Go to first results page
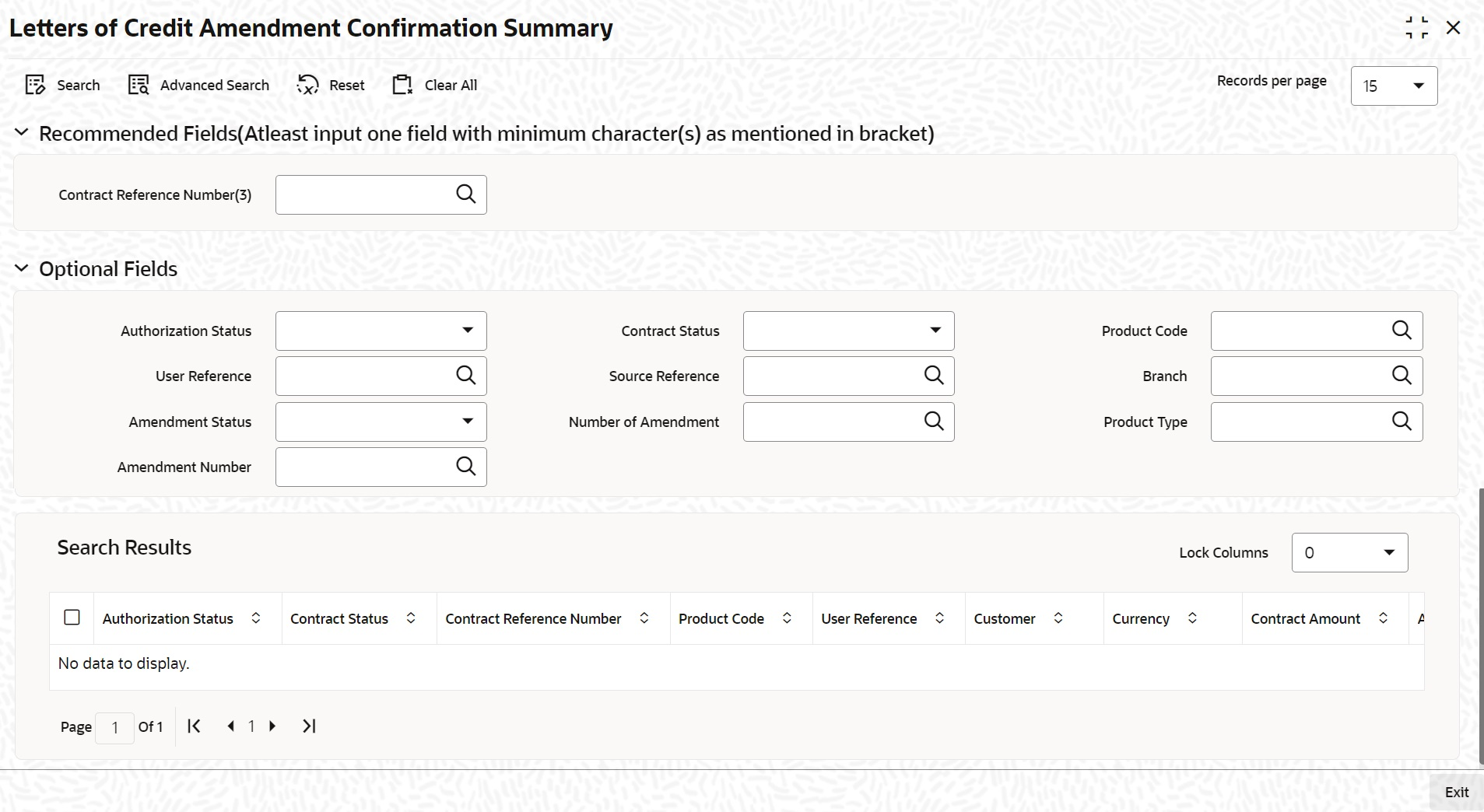 (195, 726)
